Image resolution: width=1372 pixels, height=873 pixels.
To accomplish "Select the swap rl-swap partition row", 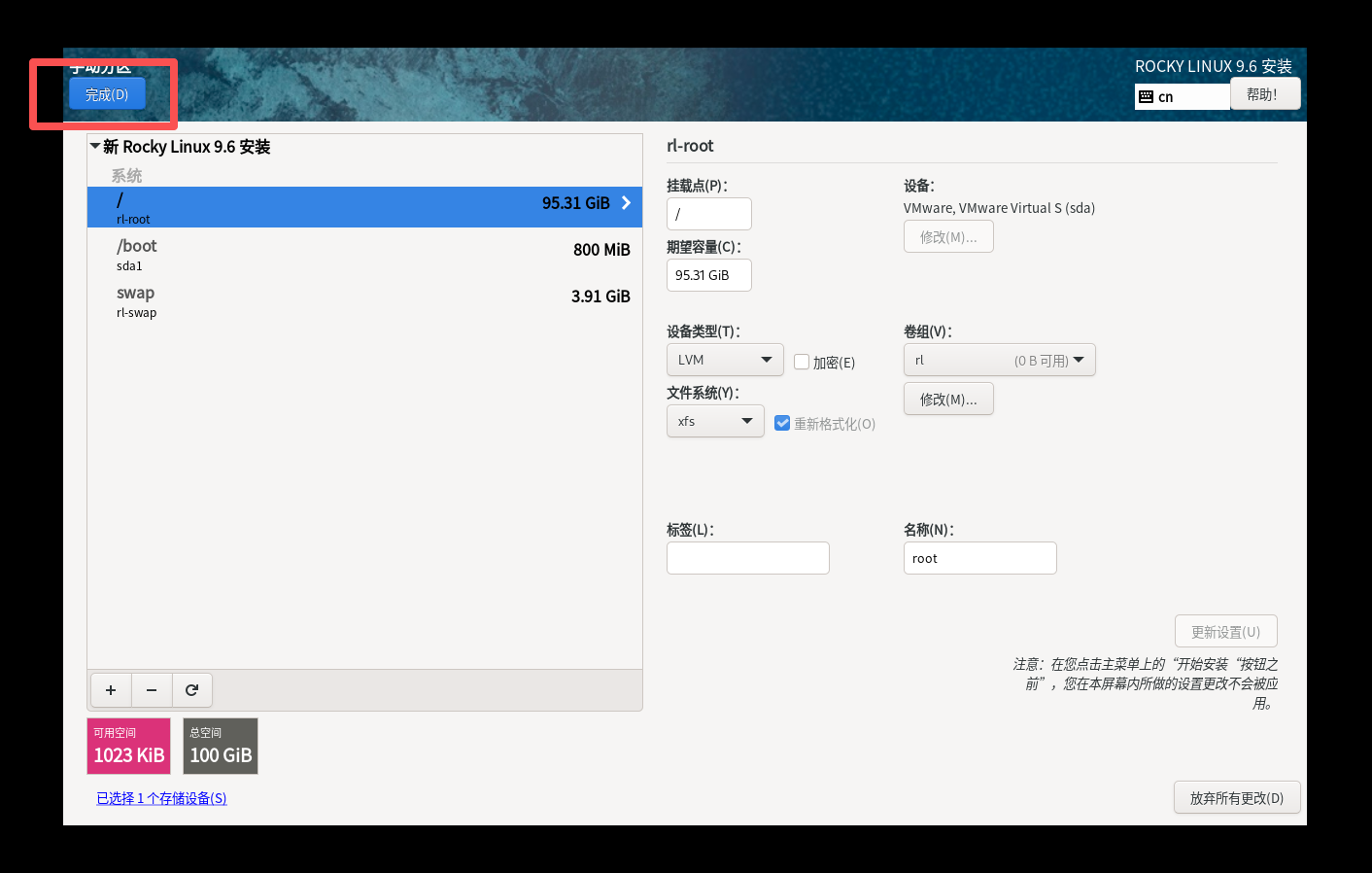I will [x=364, y=300].
